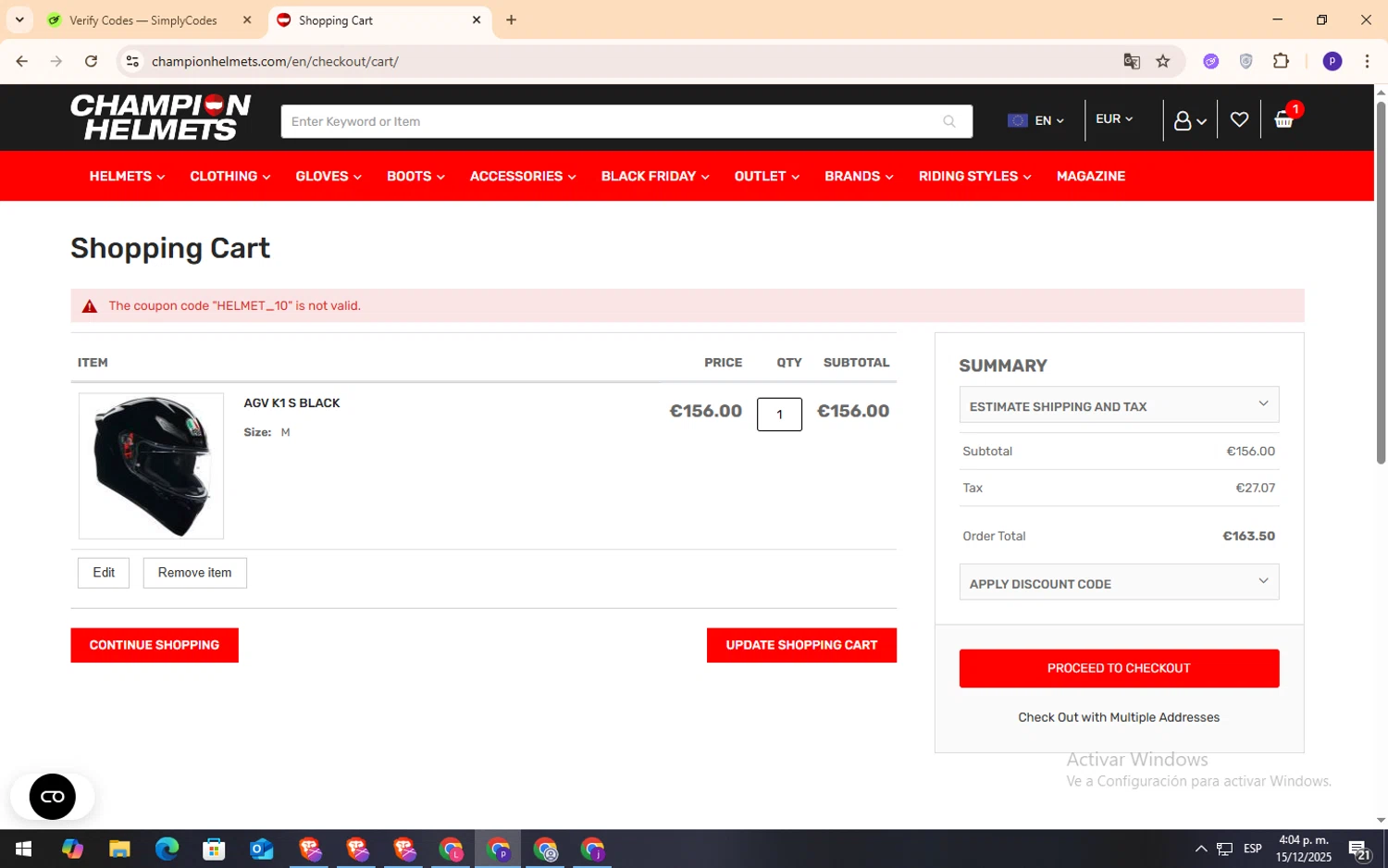Screen dimensions: 1388x868
Task: Open the wishlist heart icon
Action: (1239, 119)
